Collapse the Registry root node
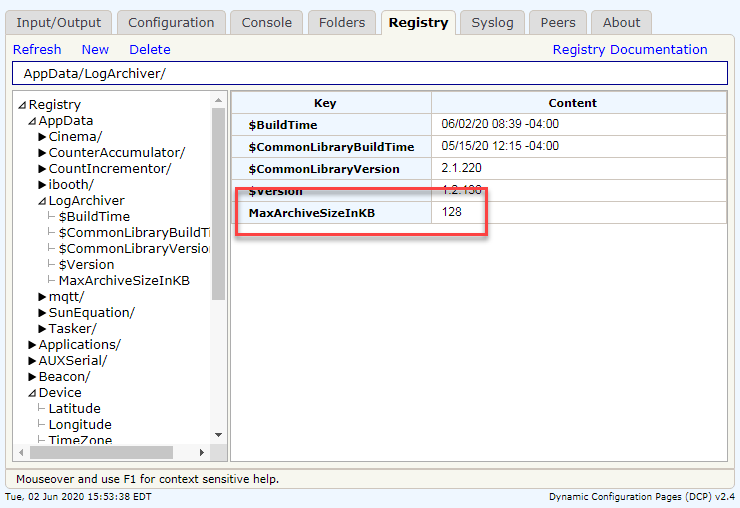The height and width of the screenshot is (508, 740). click(x=22, y=105)
